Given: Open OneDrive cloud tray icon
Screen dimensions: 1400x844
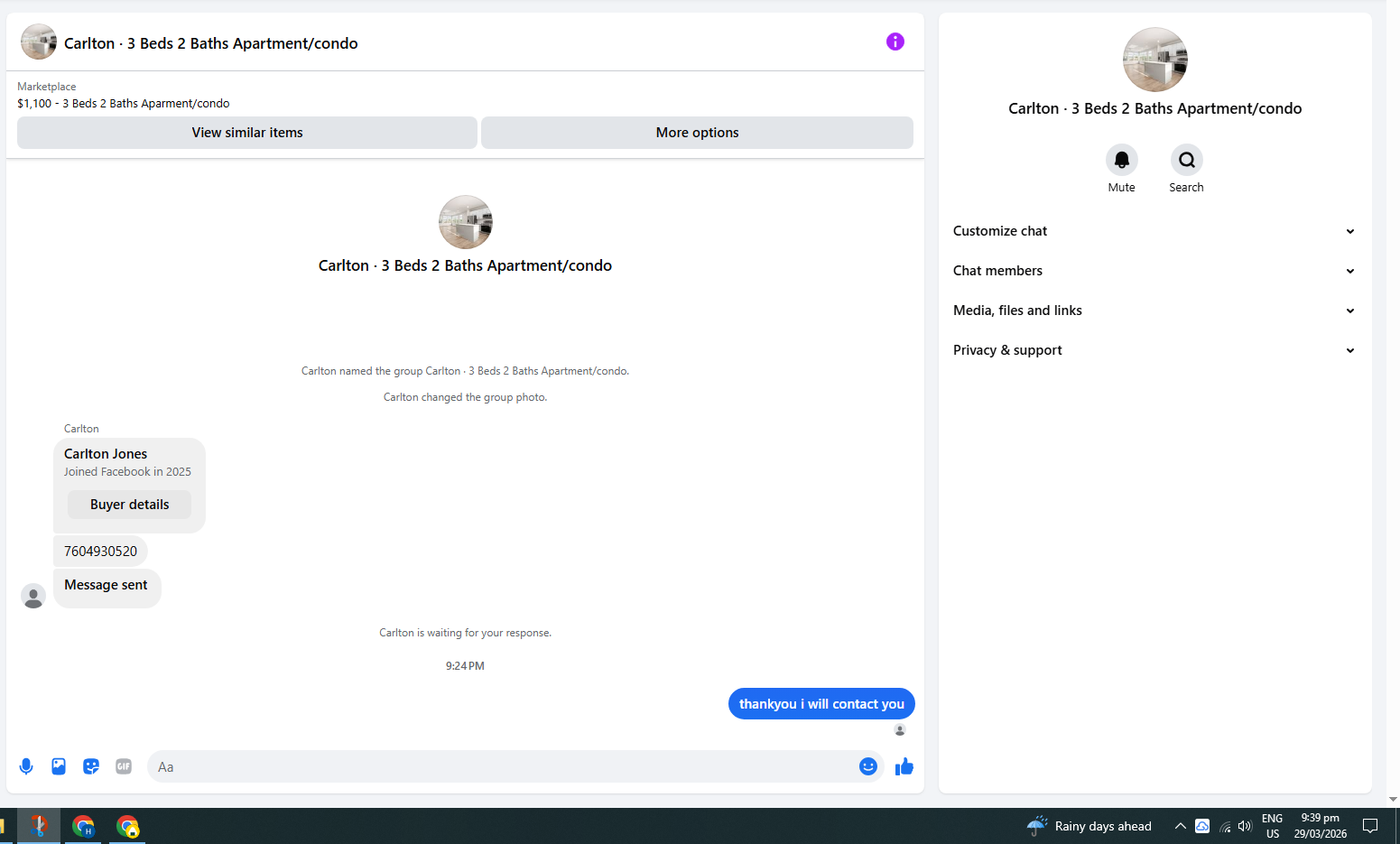Looking at the screenshot, I should point(1202,826).
